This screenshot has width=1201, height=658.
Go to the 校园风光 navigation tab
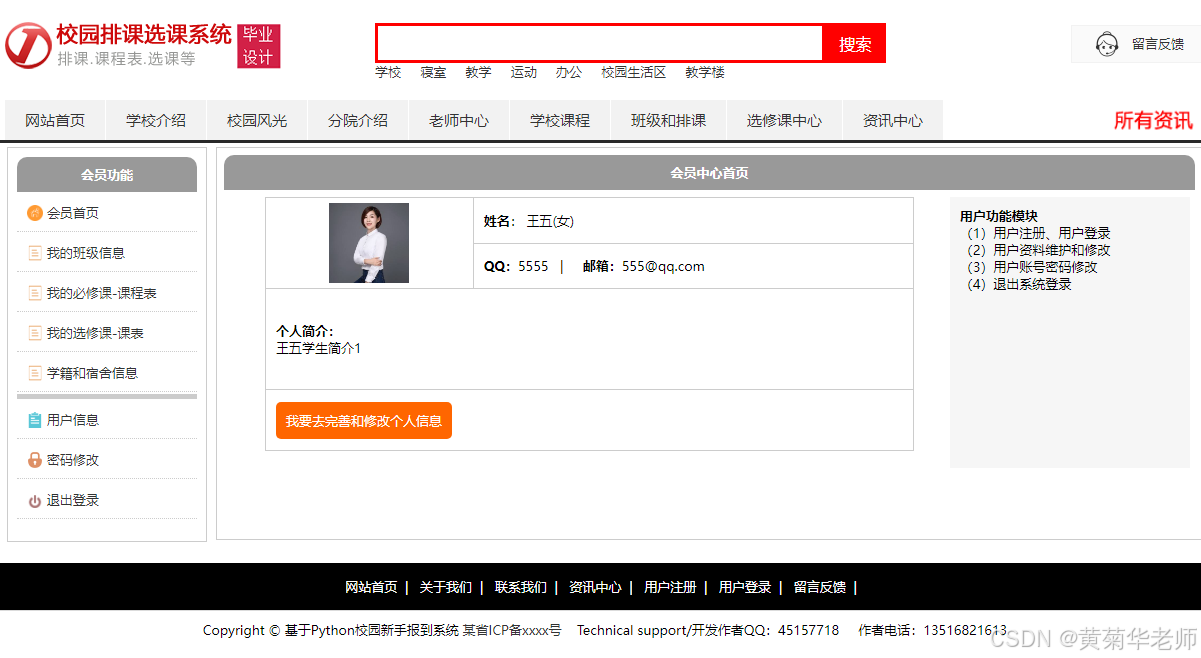257,120
